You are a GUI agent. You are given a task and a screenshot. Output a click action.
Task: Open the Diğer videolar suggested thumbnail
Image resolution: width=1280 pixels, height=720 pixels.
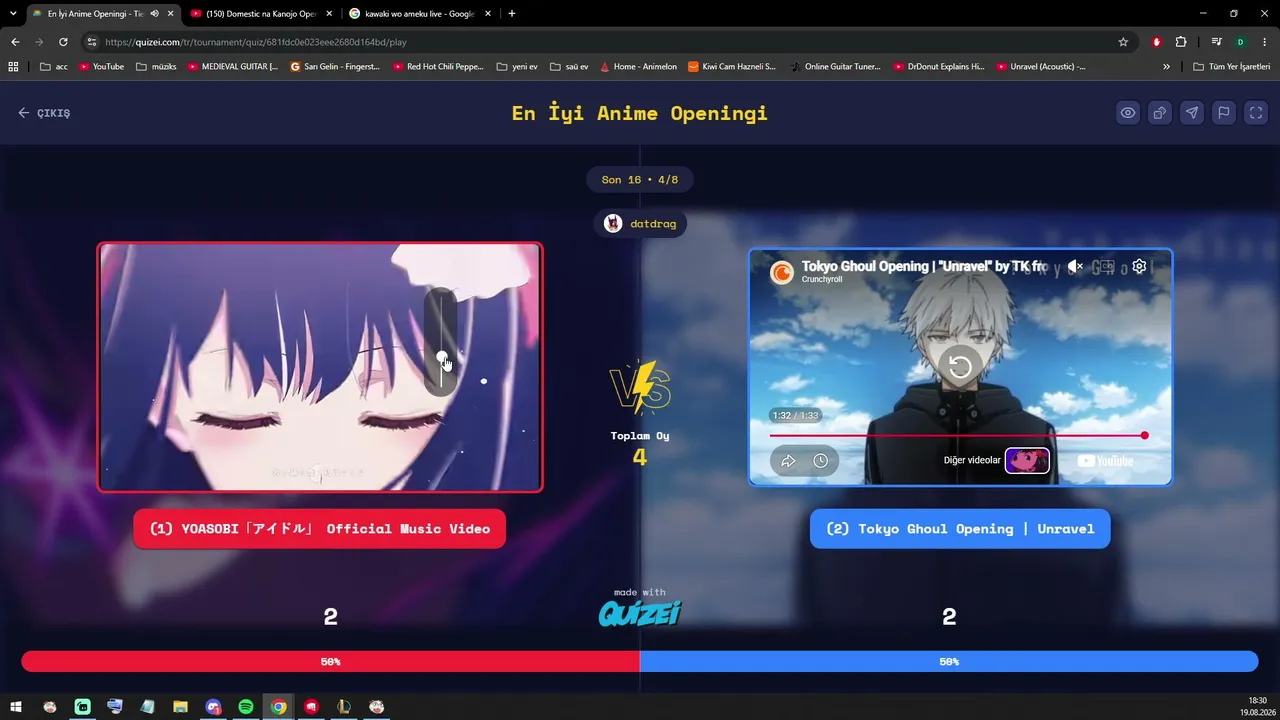tap(1027, 460)
